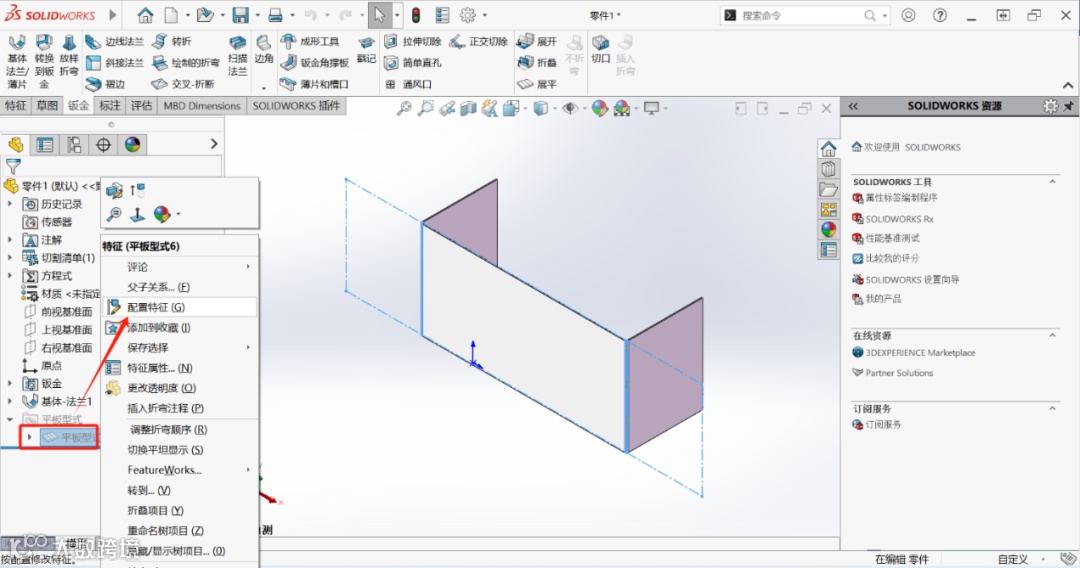Open the DisplayManager tab icon
The width and height of the screenshot is (1080, 568).
point(132,145)
